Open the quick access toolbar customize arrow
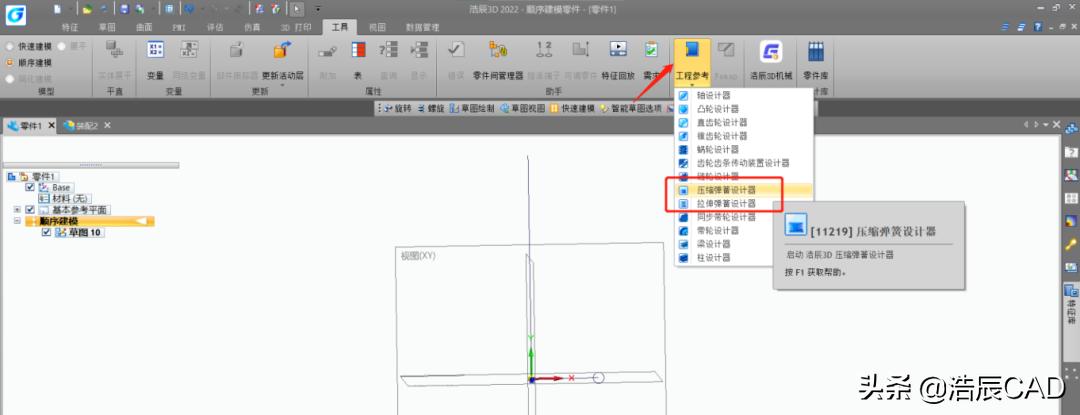The image size is (1080, 415). (317, 10)
